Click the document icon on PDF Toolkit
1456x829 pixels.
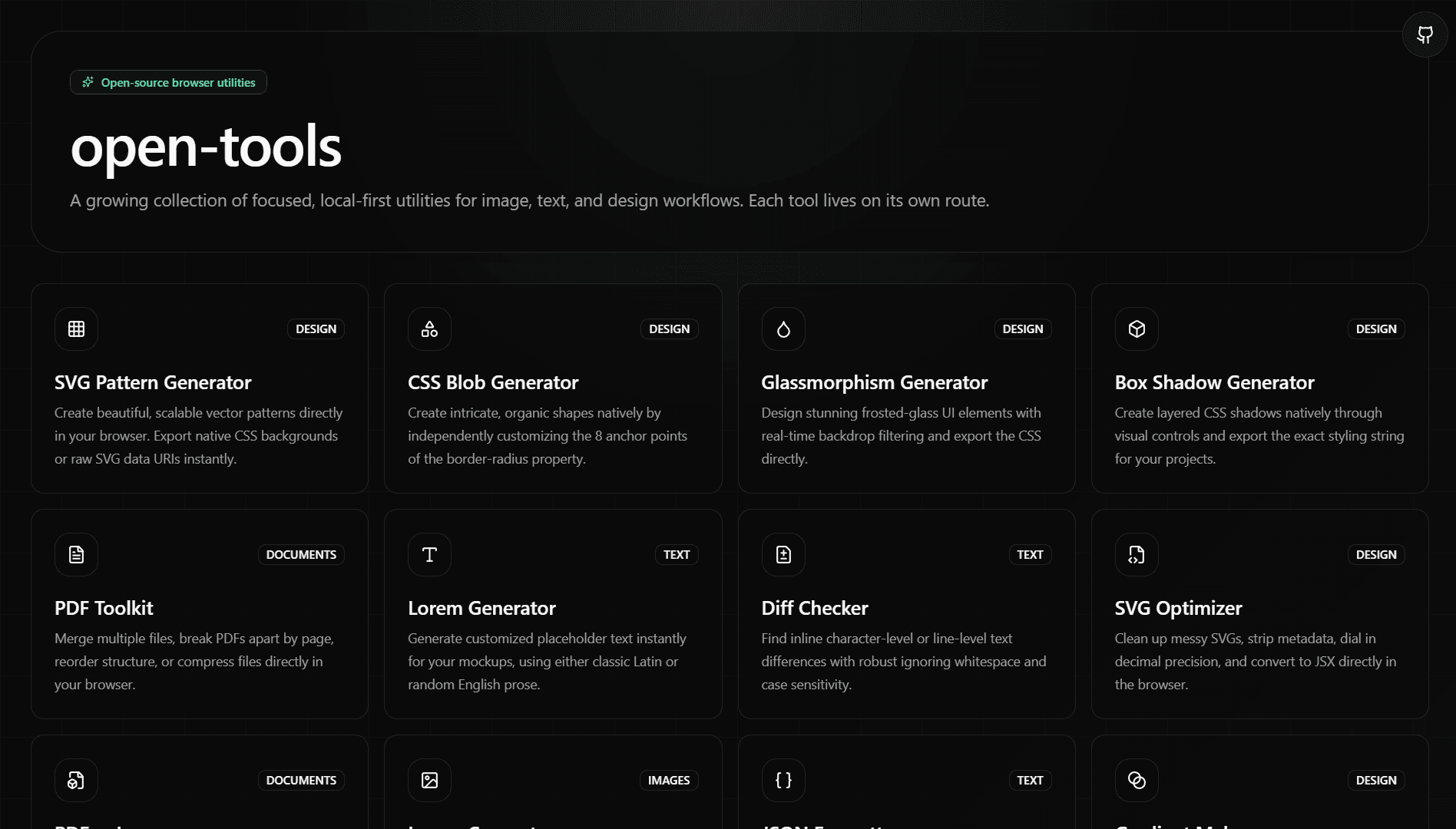76,554
